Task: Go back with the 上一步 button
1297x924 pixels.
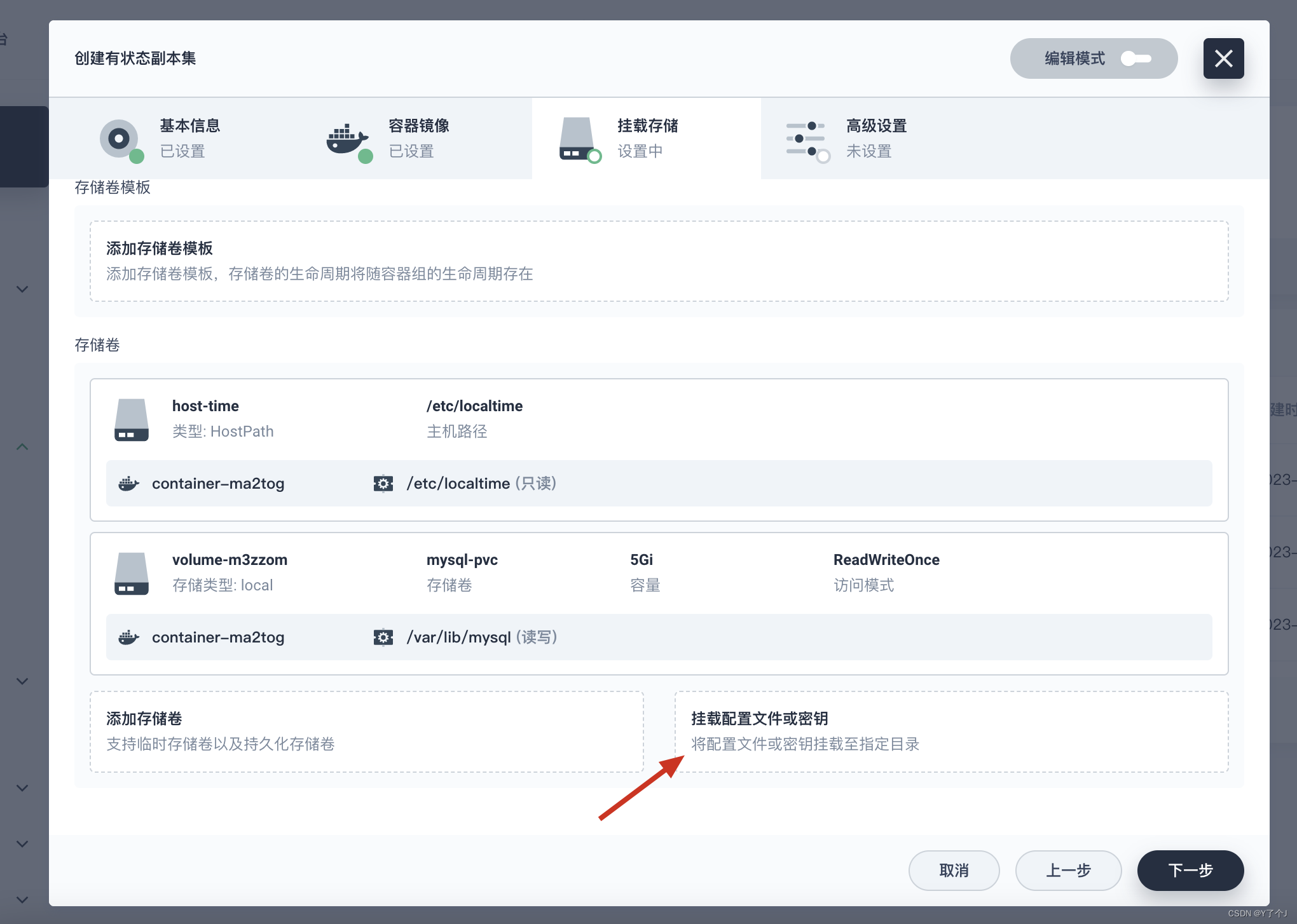Action: [x=1068, y=871]
